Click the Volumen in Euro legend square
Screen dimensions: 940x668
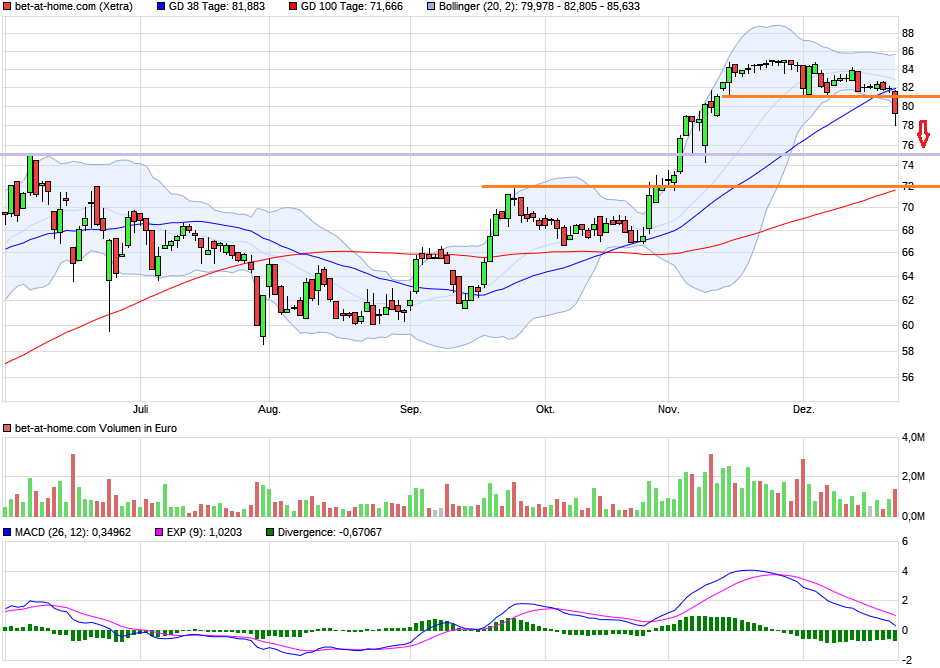[x=8, y=428]
